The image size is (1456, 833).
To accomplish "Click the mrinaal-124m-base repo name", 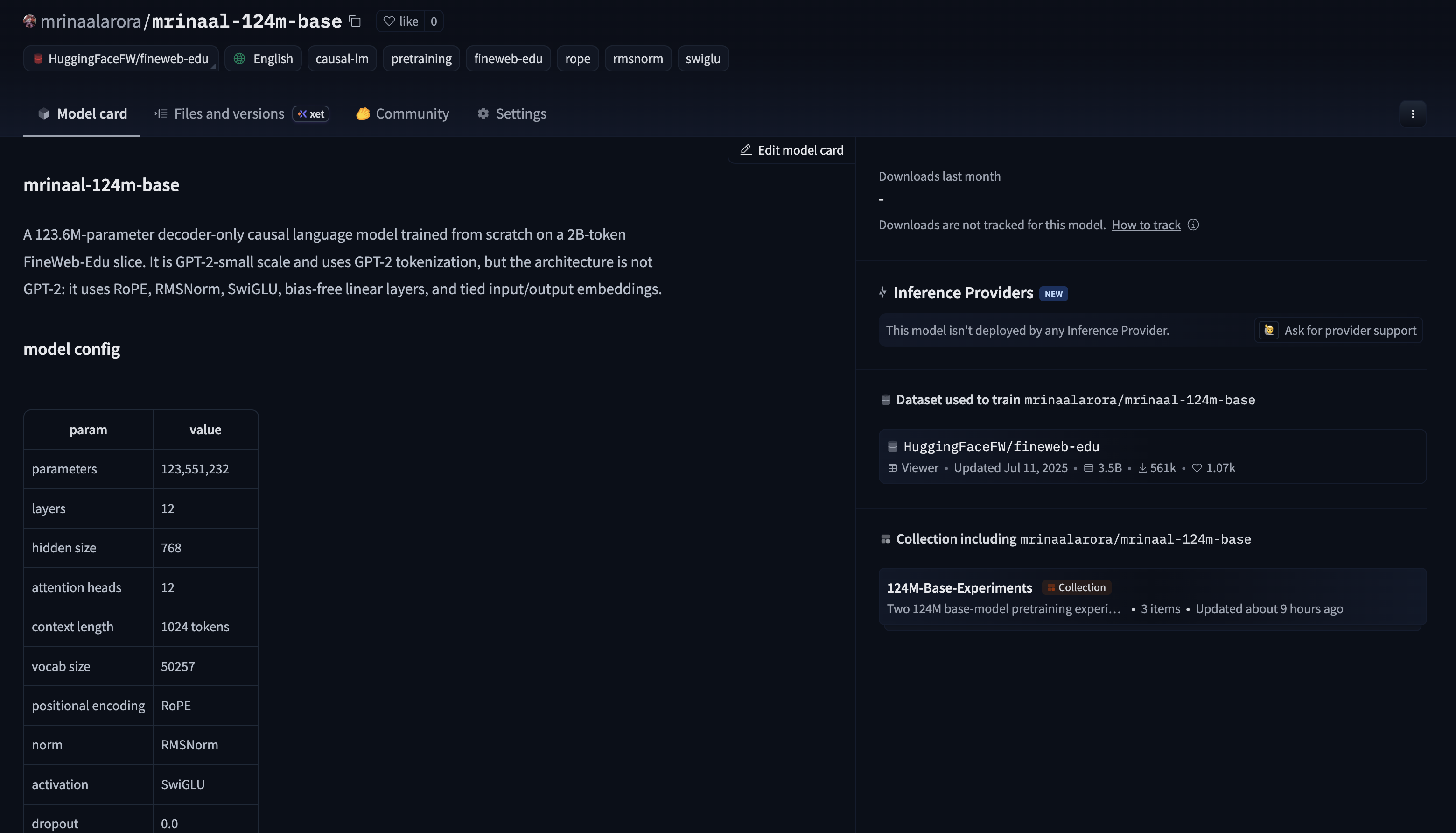I will click(246, 21).
